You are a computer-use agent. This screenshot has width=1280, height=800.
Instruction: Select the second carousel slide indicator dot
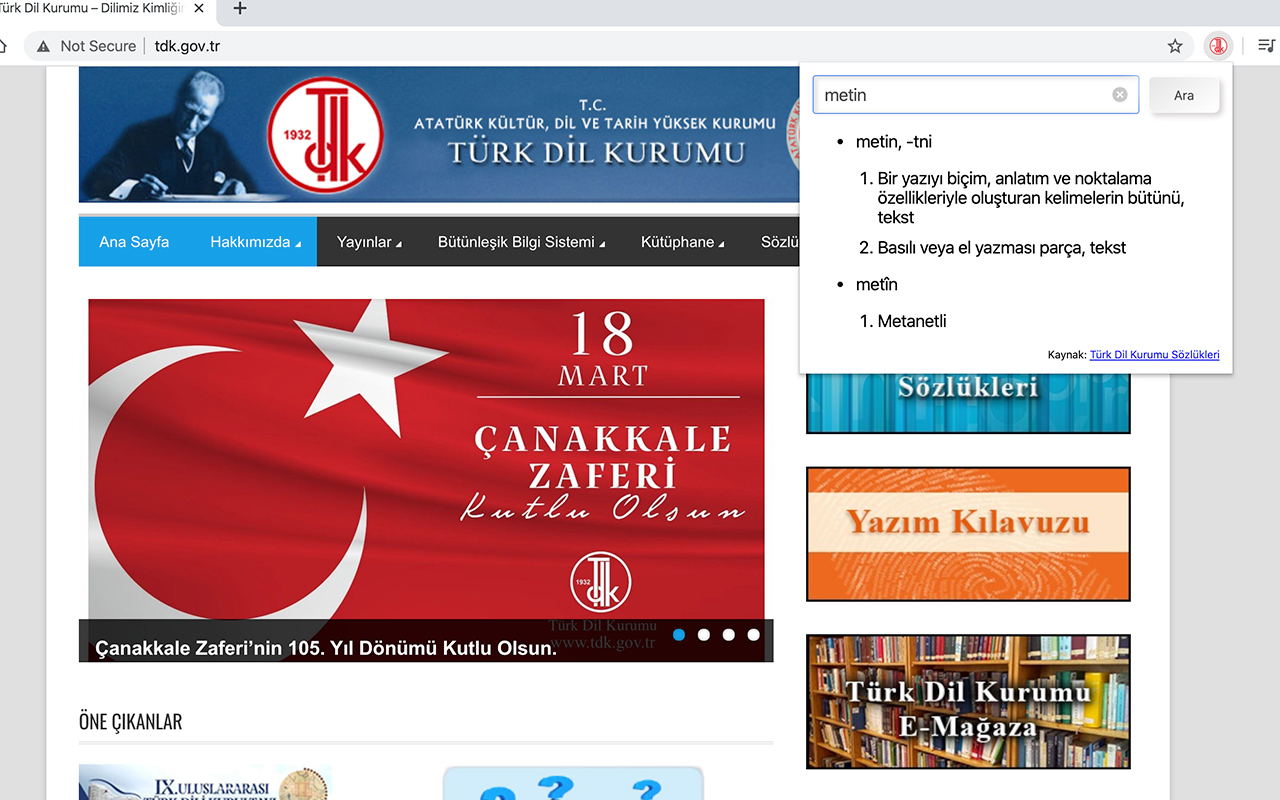[x=703, y=634]
